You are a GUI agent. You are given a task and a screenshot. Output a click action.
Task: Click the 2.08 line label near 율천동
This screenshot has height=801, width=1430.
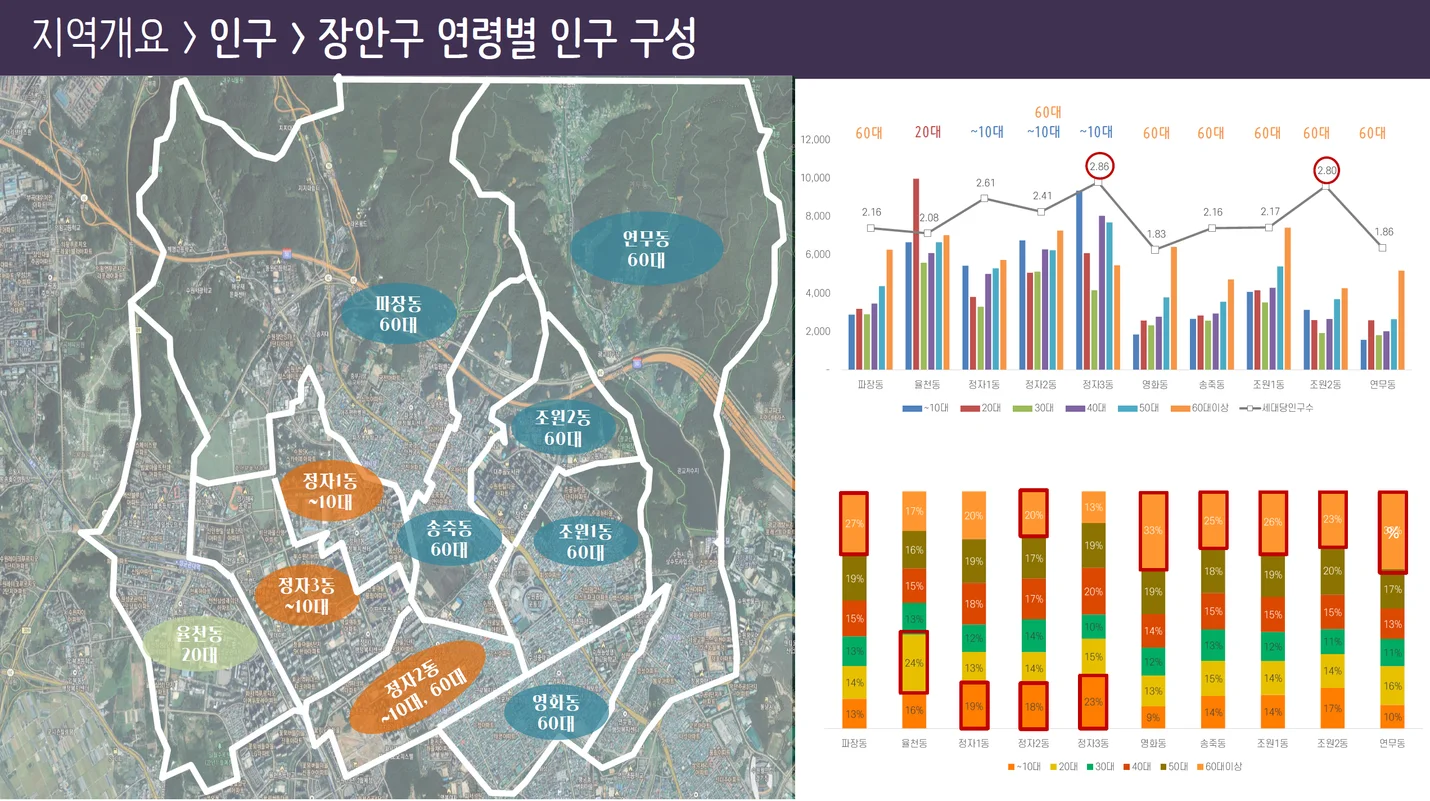coord(928,218)
